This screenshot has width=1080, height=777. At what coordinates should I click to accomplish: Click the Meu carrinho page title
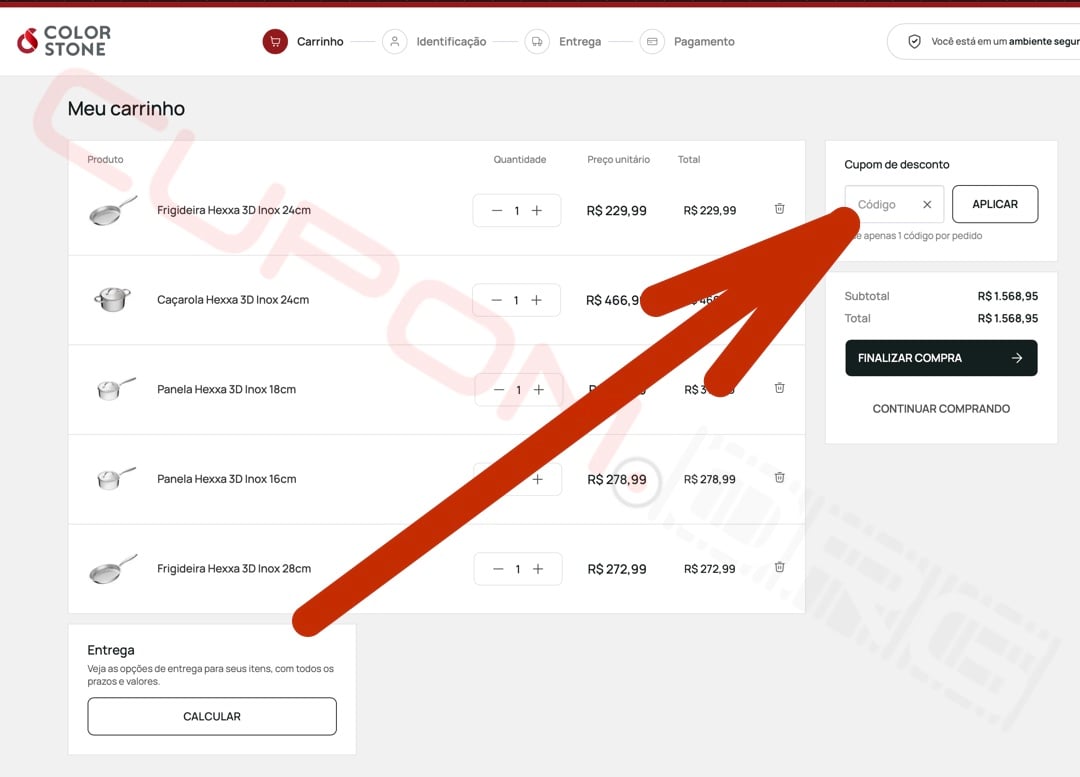coord(126,109)
